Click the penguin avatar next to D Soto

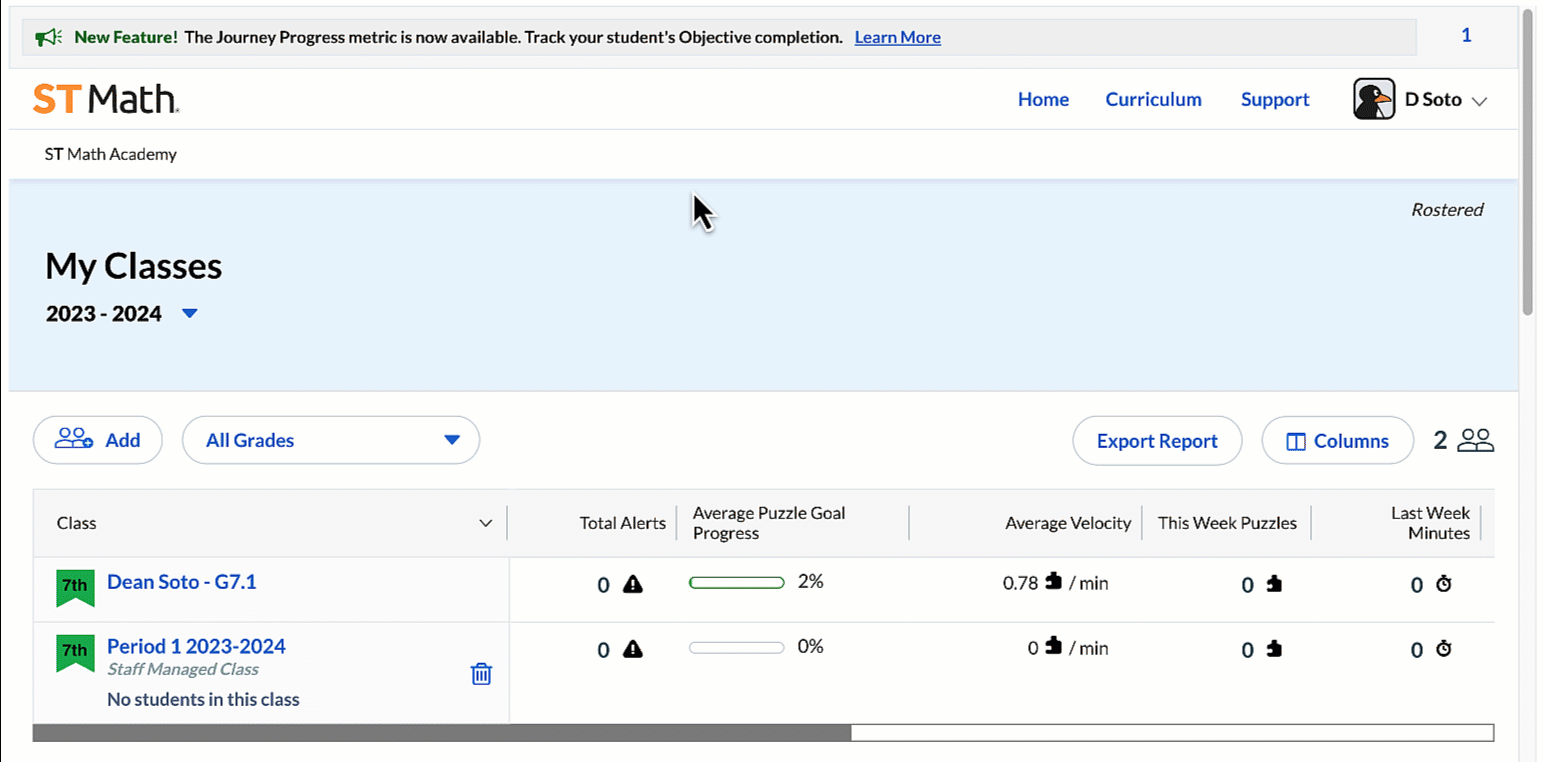[x=1374, y=99]
